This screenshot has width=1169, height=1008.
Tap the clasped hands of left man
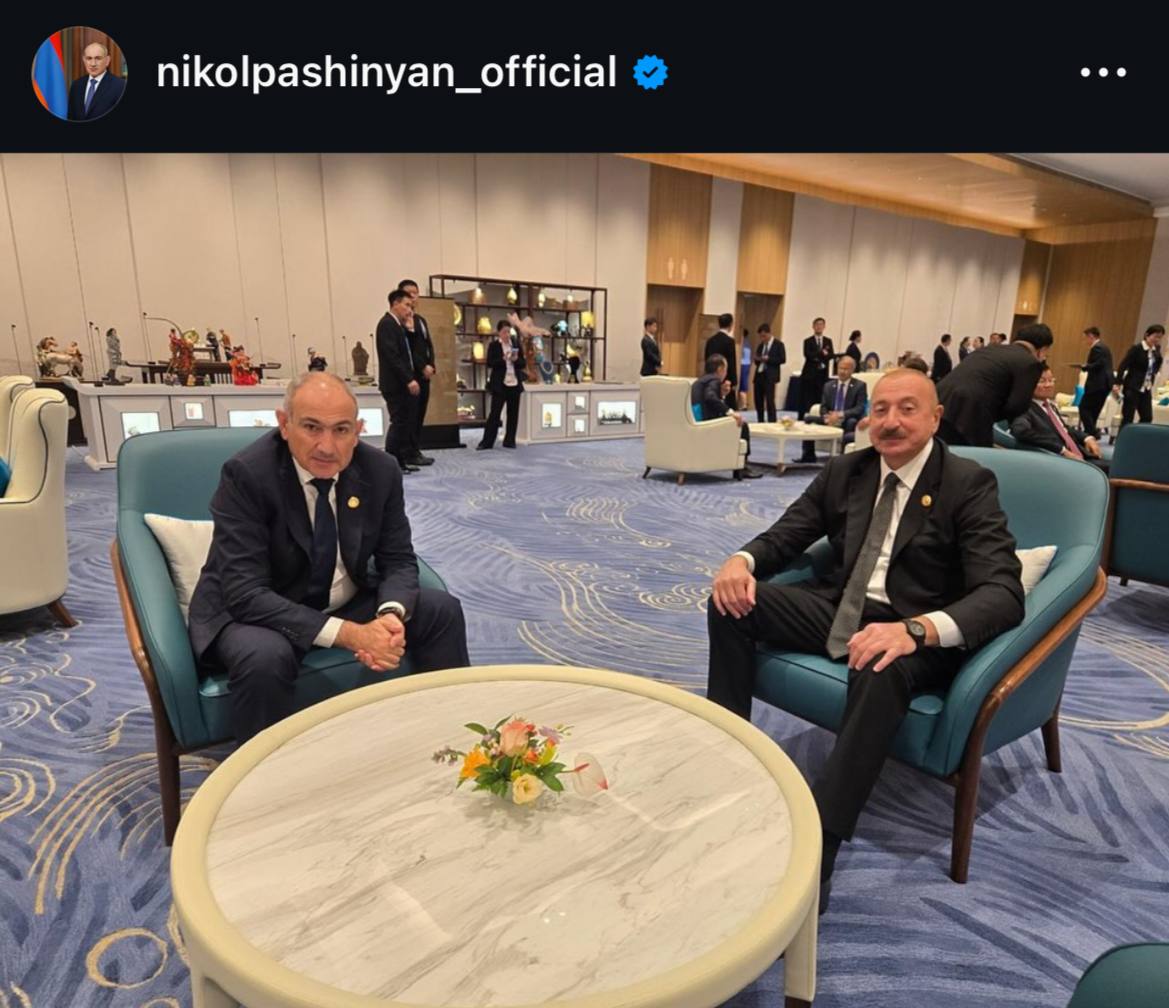[x=379, y=641]
